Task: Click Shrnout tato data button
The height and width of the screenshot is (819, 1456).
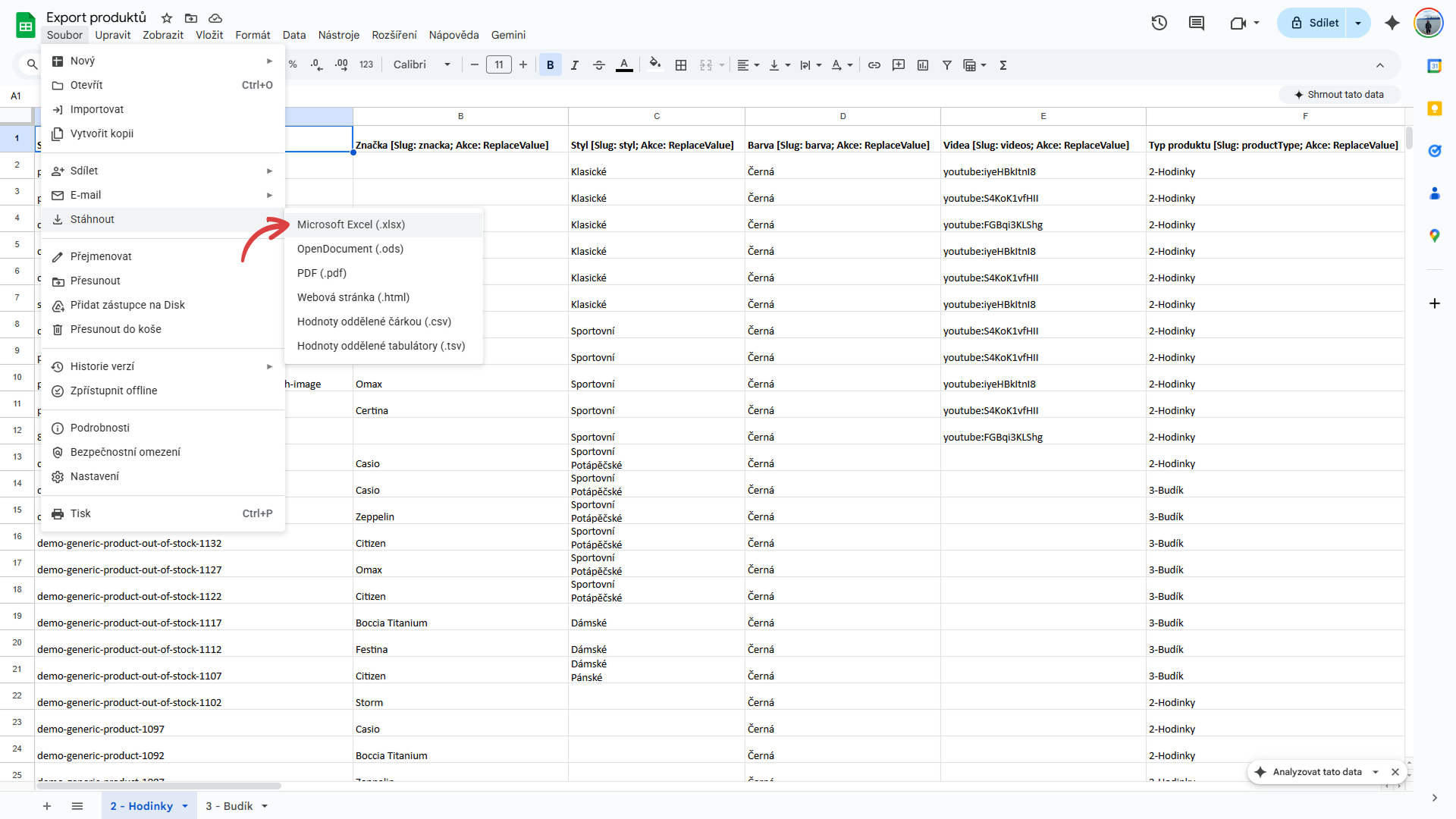Action: tap(1339, 95)
